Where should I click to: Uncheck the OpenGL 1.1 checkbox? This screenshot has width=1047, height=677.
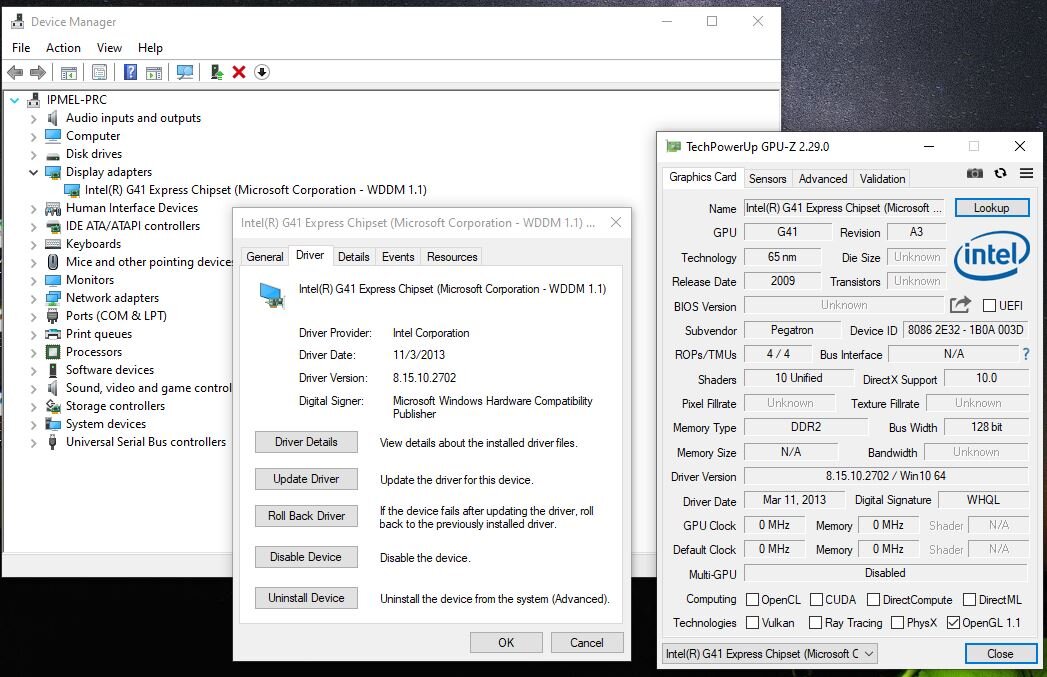click(954, 623)
